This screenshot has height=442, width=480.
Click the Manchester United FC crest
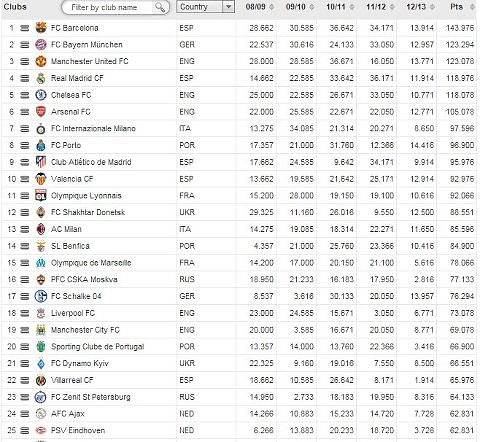point(41,61)
